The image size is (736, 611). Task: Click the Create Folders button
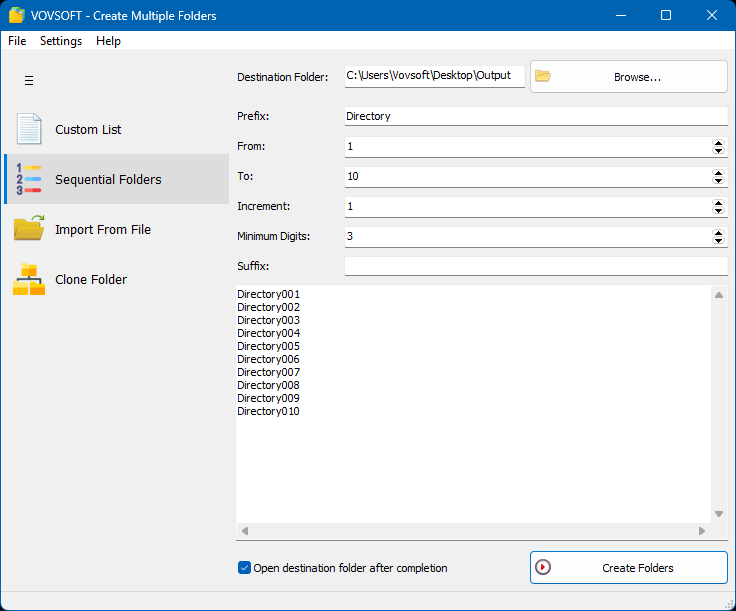pyautogui.click(x=629, y=568)
